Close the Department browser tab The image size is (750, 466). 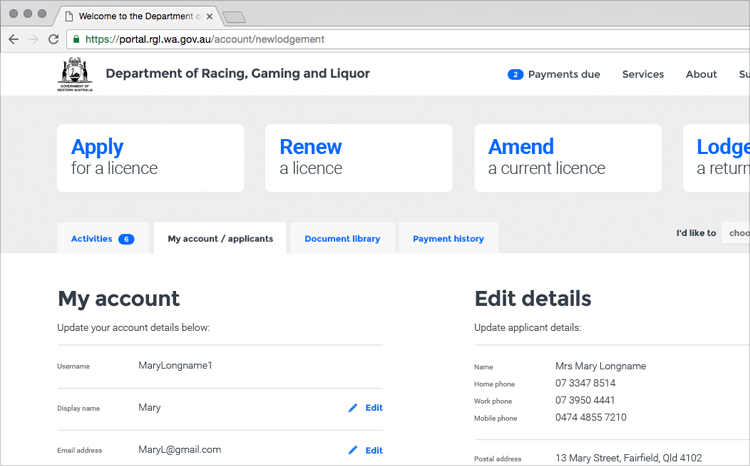[x=209, y=17]
